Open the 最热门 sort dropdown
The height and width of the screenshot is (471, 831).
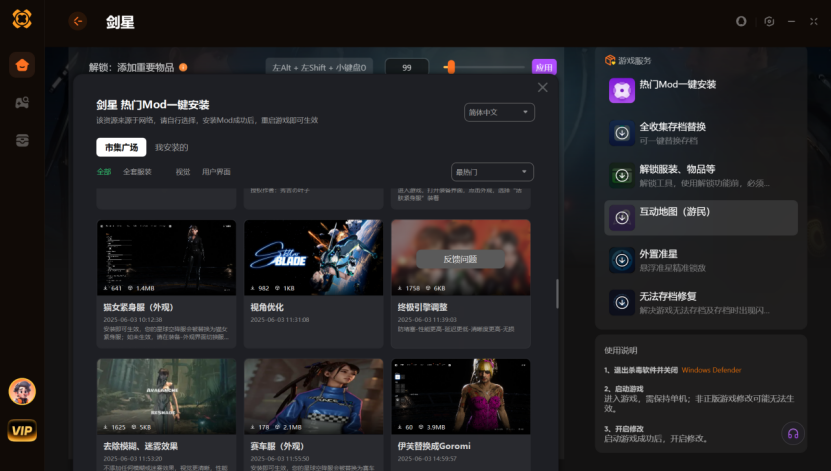492,172
